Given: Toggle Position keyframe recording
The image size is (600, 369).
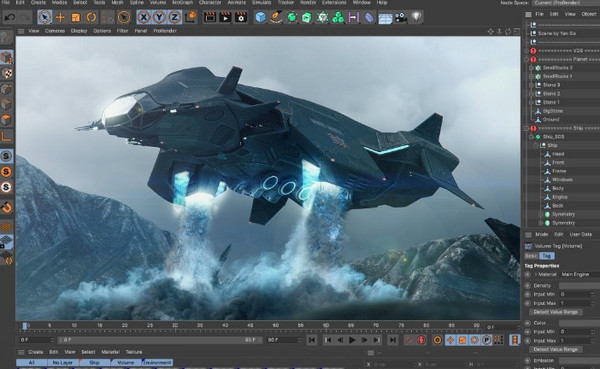Looking at the screenshot, I should [450, 340].
